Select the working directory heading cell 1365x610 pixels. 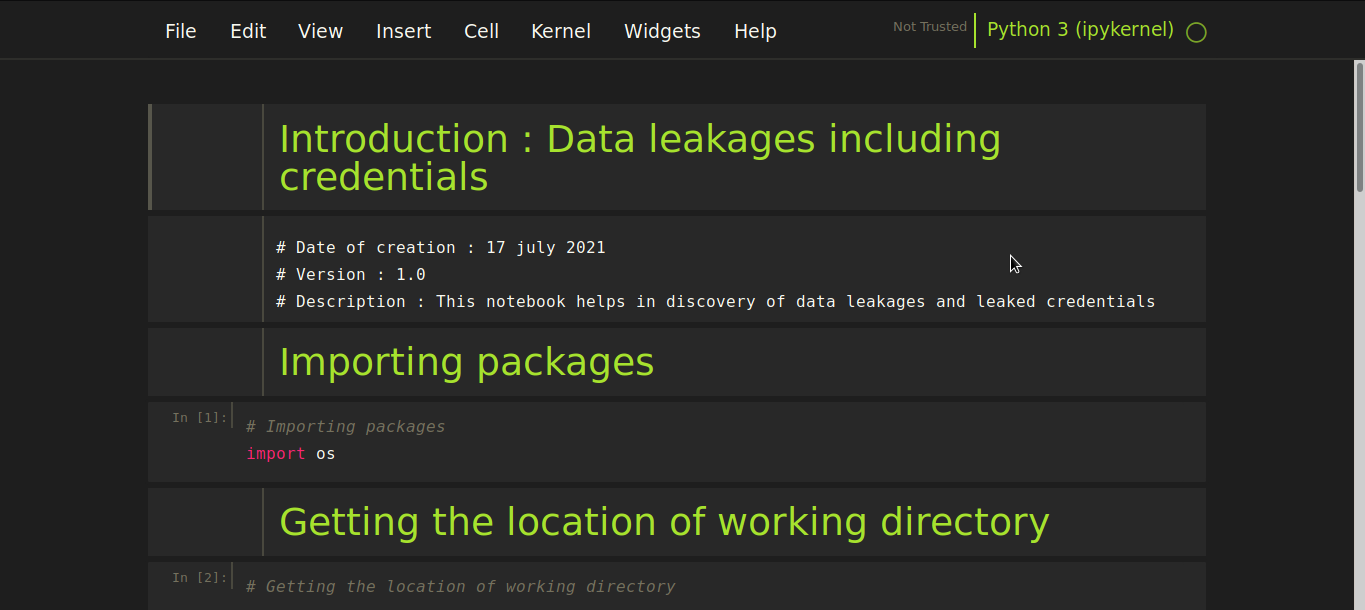click(664, 521)
